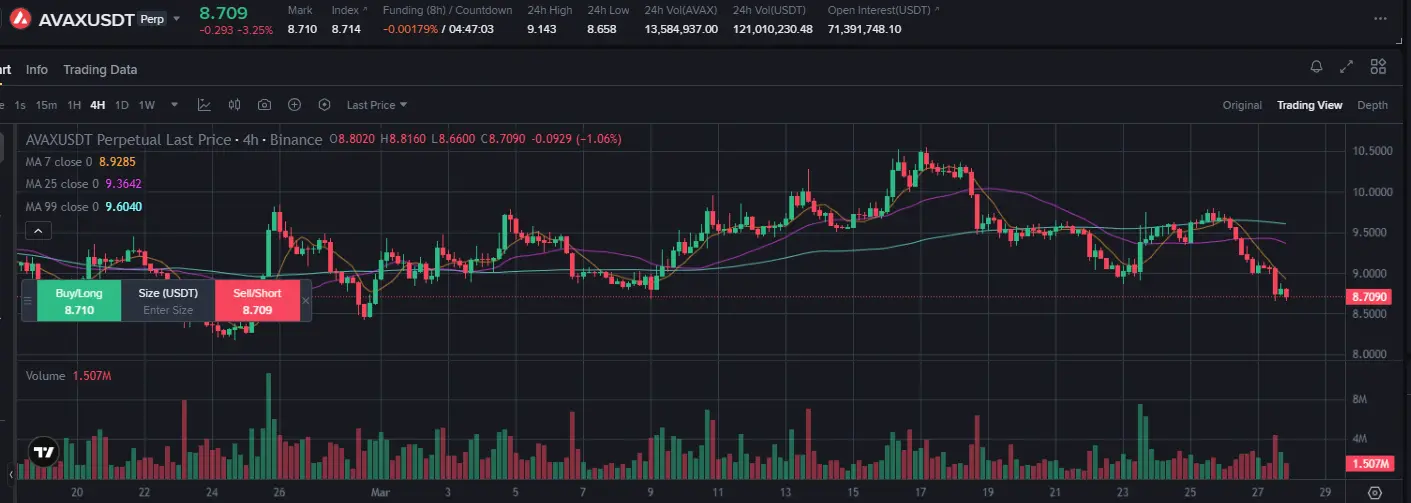Take a chart snapshot with camera icon
Viewport: 1411px width, 503px height.
tap(264, 104)
